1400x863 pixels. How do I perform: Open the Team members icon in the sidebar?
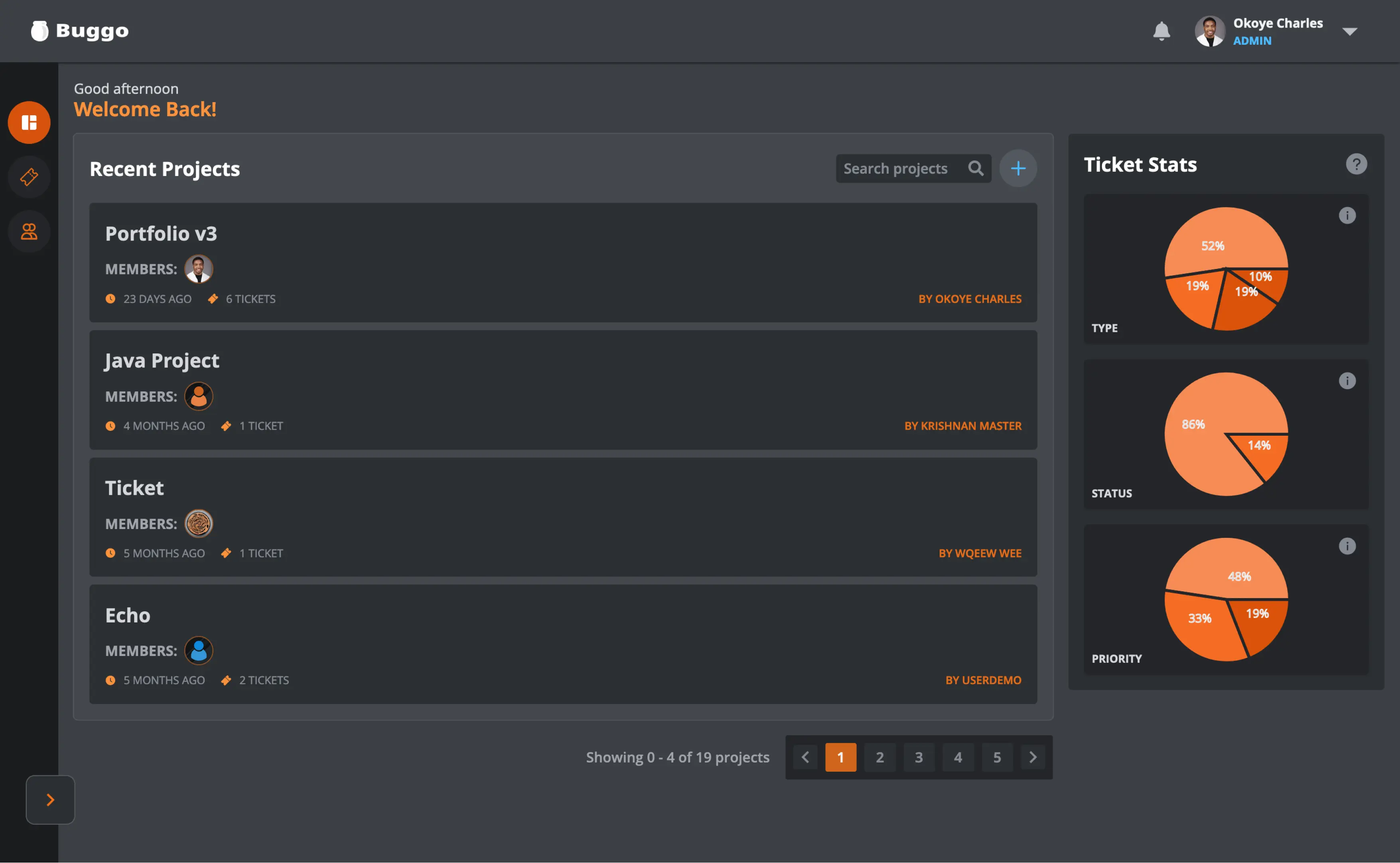(29, 231)
